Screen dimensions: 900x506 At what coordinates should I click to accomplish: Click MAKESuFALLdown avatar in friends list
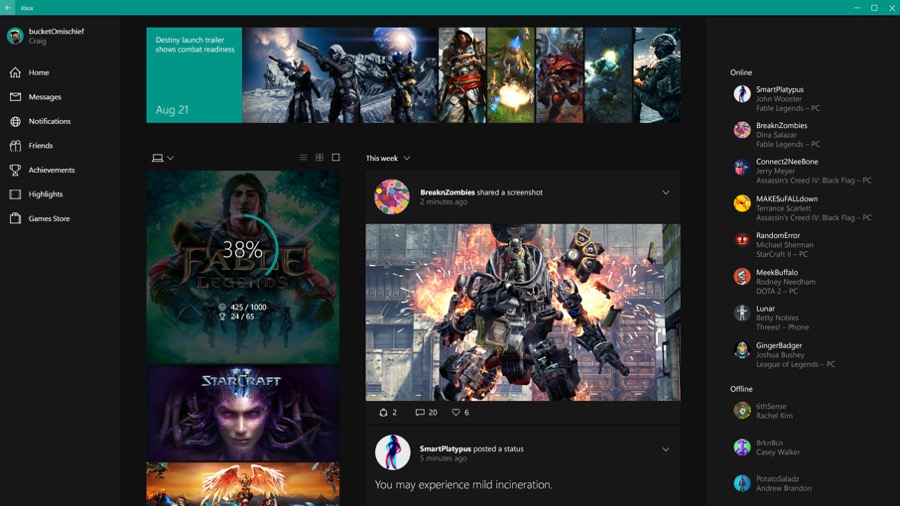742,203
